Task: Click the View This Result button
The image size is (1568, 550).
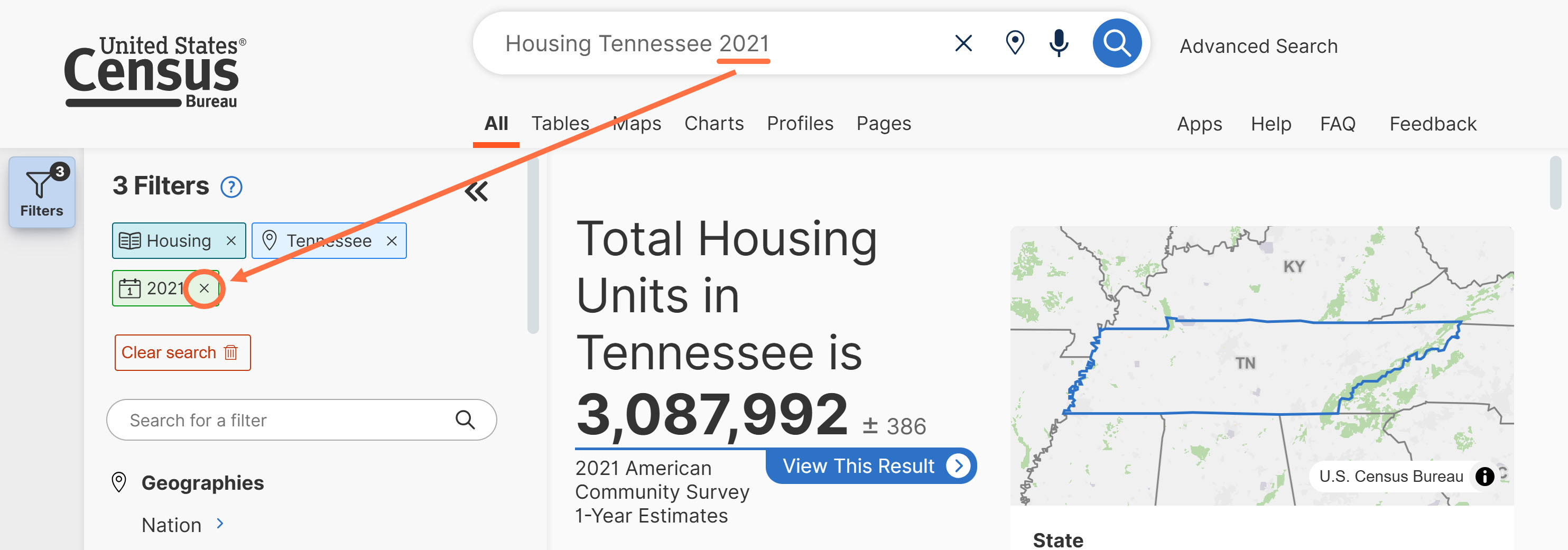Action: coord(870,466)
